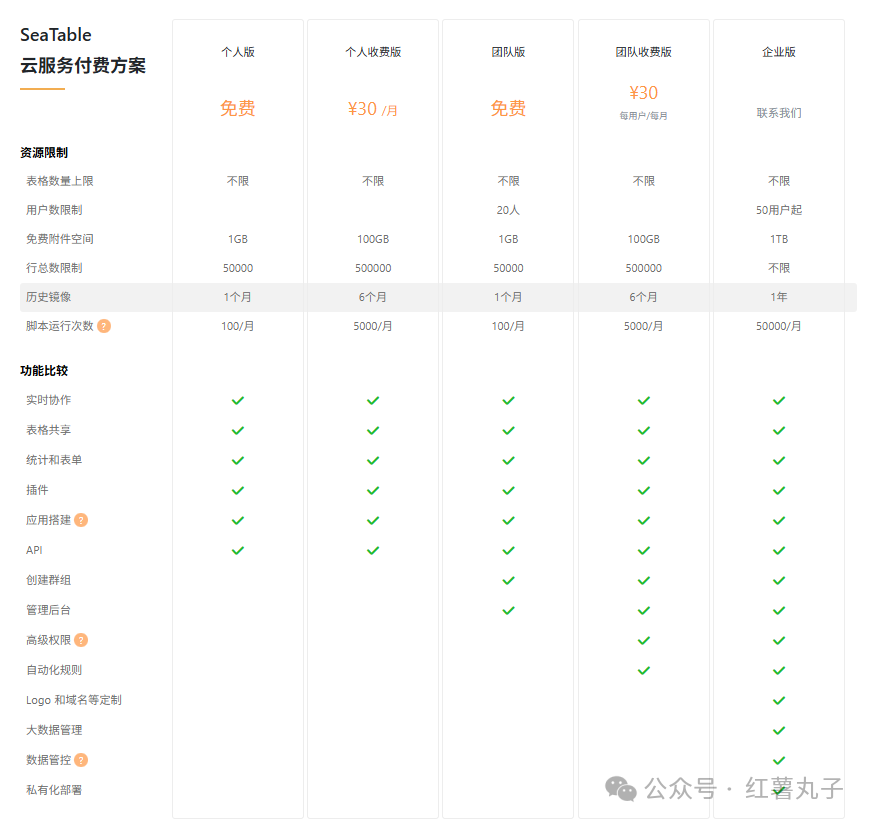Click the 500000 row limit under 团队收费版
The width and height of the screenshot is (871, 823).
(644, 268)
